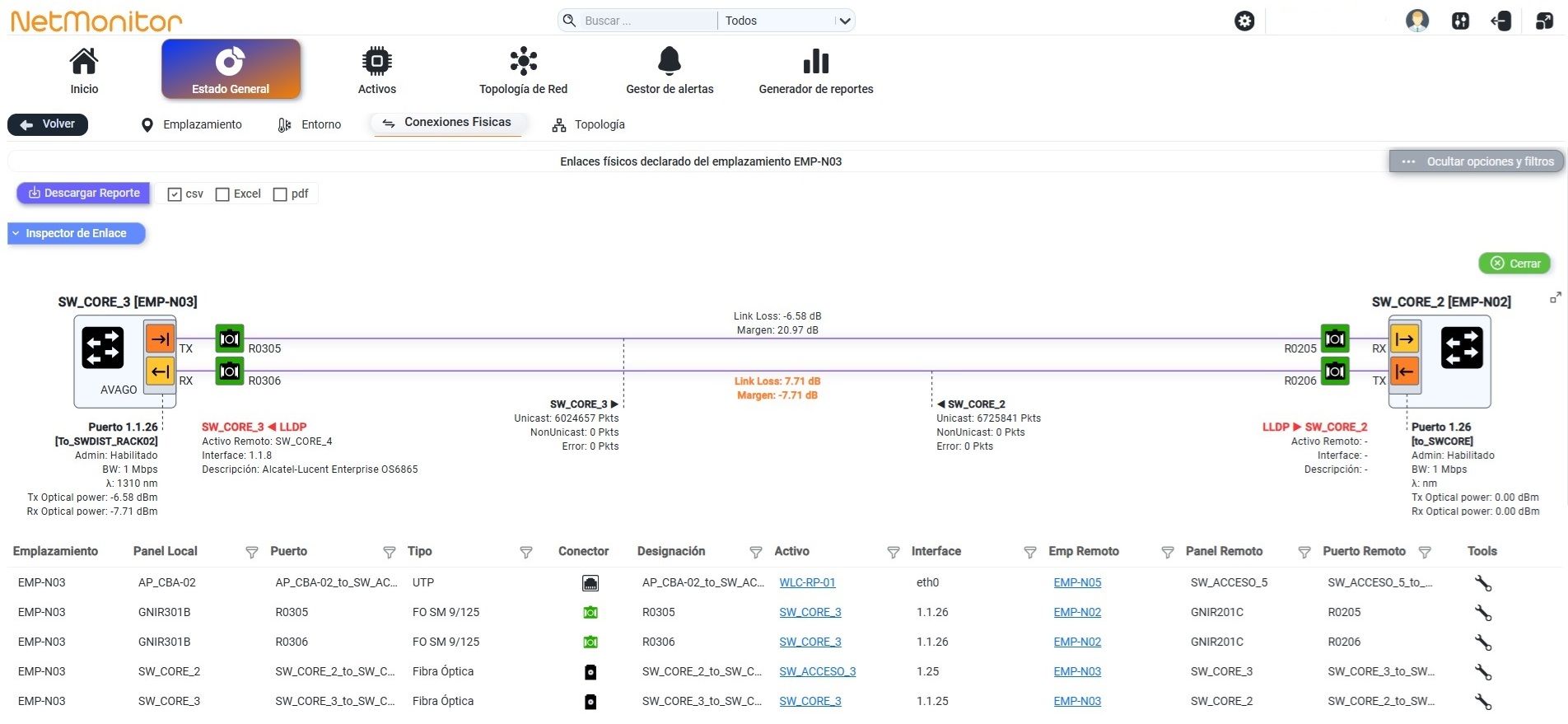Collapse the Inspector de Enlace panel
Screen dimensions: 1568x724
click(77, 234)
